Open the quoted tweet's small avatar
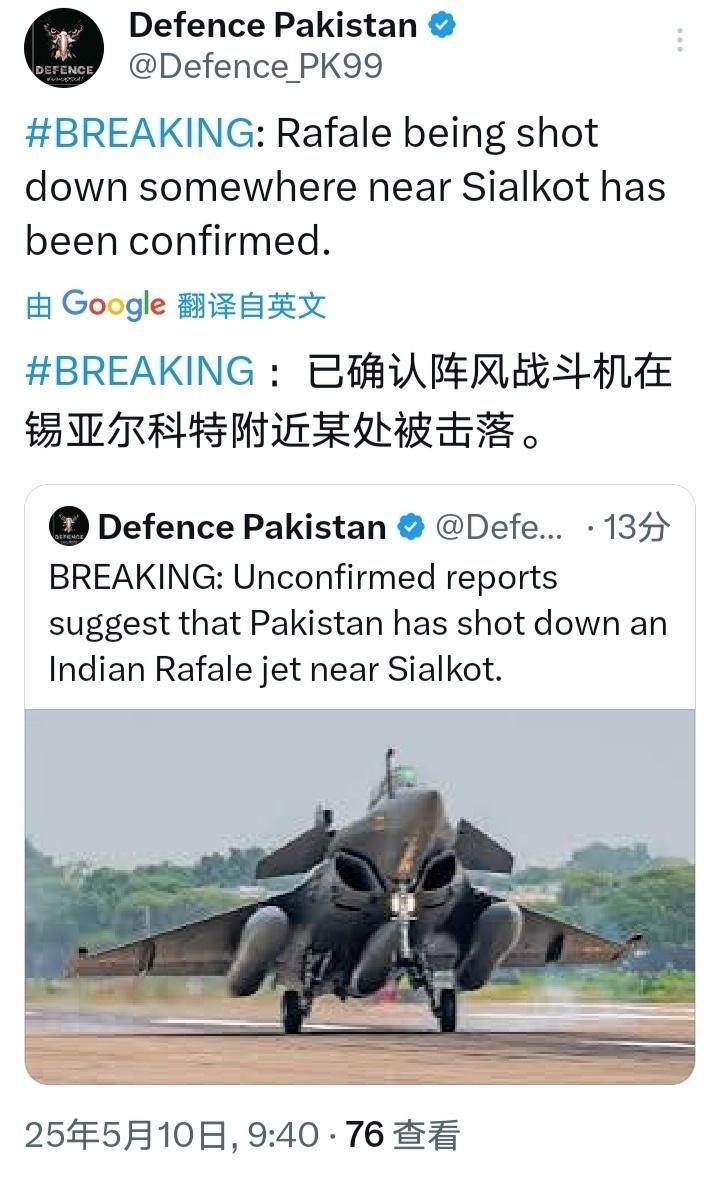Image resolution: width=720 pixels, height=1179 pixels. [x=69, y=526]
